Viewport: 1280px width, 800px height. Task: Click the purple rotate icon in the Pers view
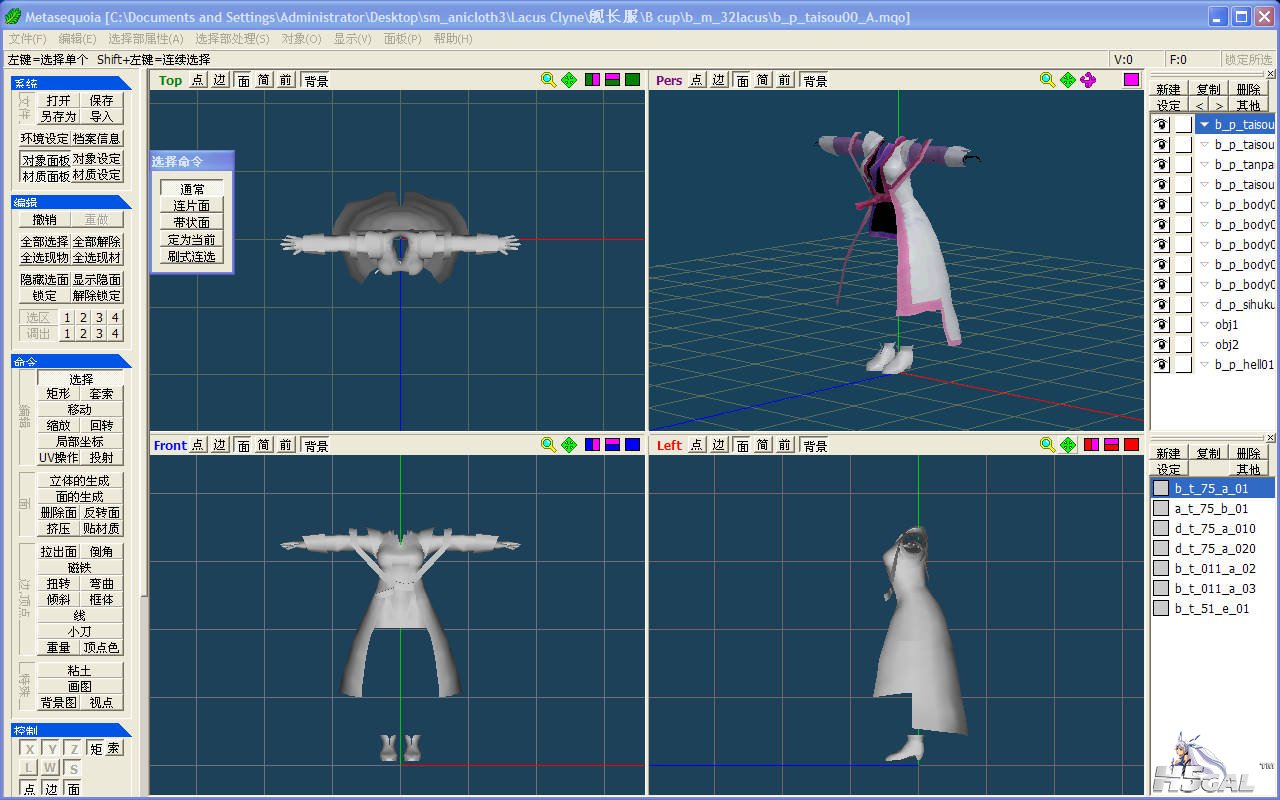1088,80
